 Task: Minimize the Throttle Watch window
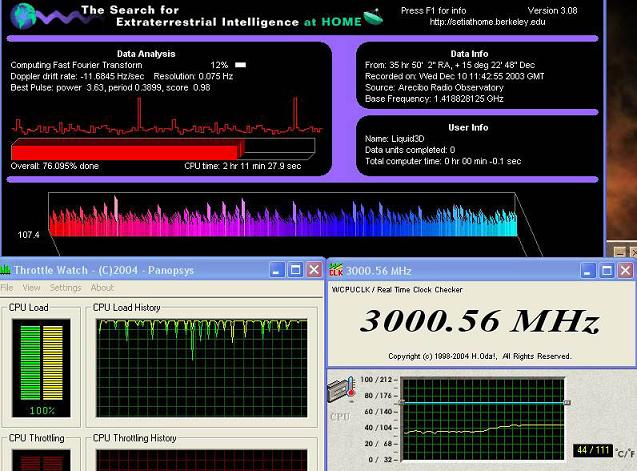coord(277,270)
